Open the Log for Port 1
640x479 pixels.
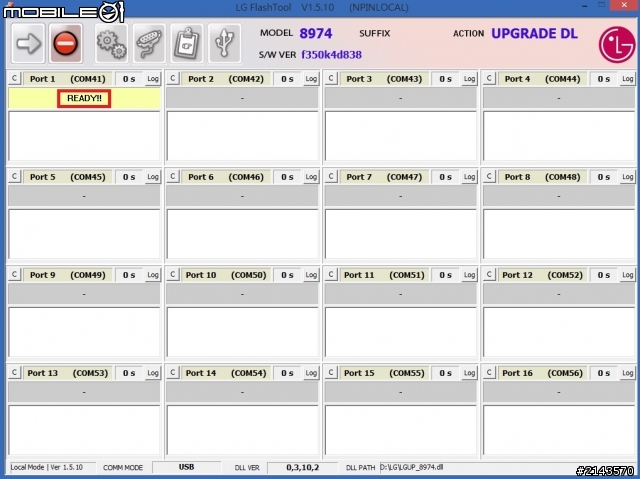coord(153,79)
